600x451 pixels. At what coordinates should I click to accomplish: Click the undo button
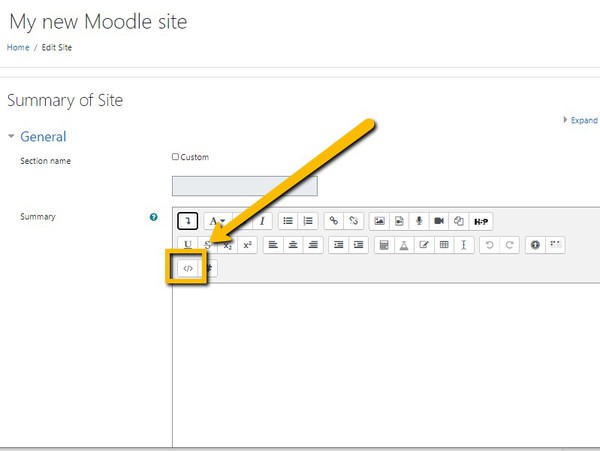coord(488,245)
